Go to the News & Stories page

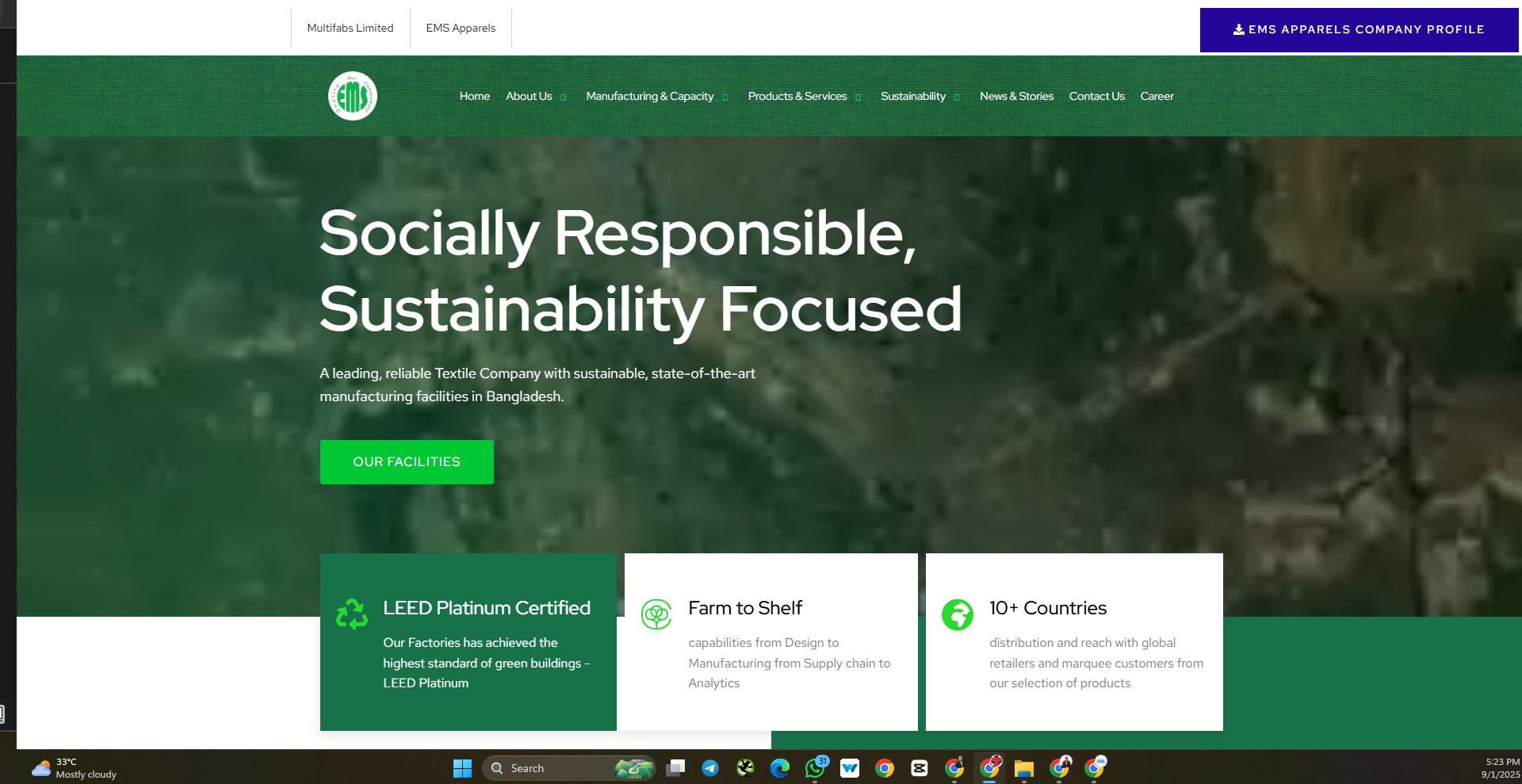click(1016, 96)
